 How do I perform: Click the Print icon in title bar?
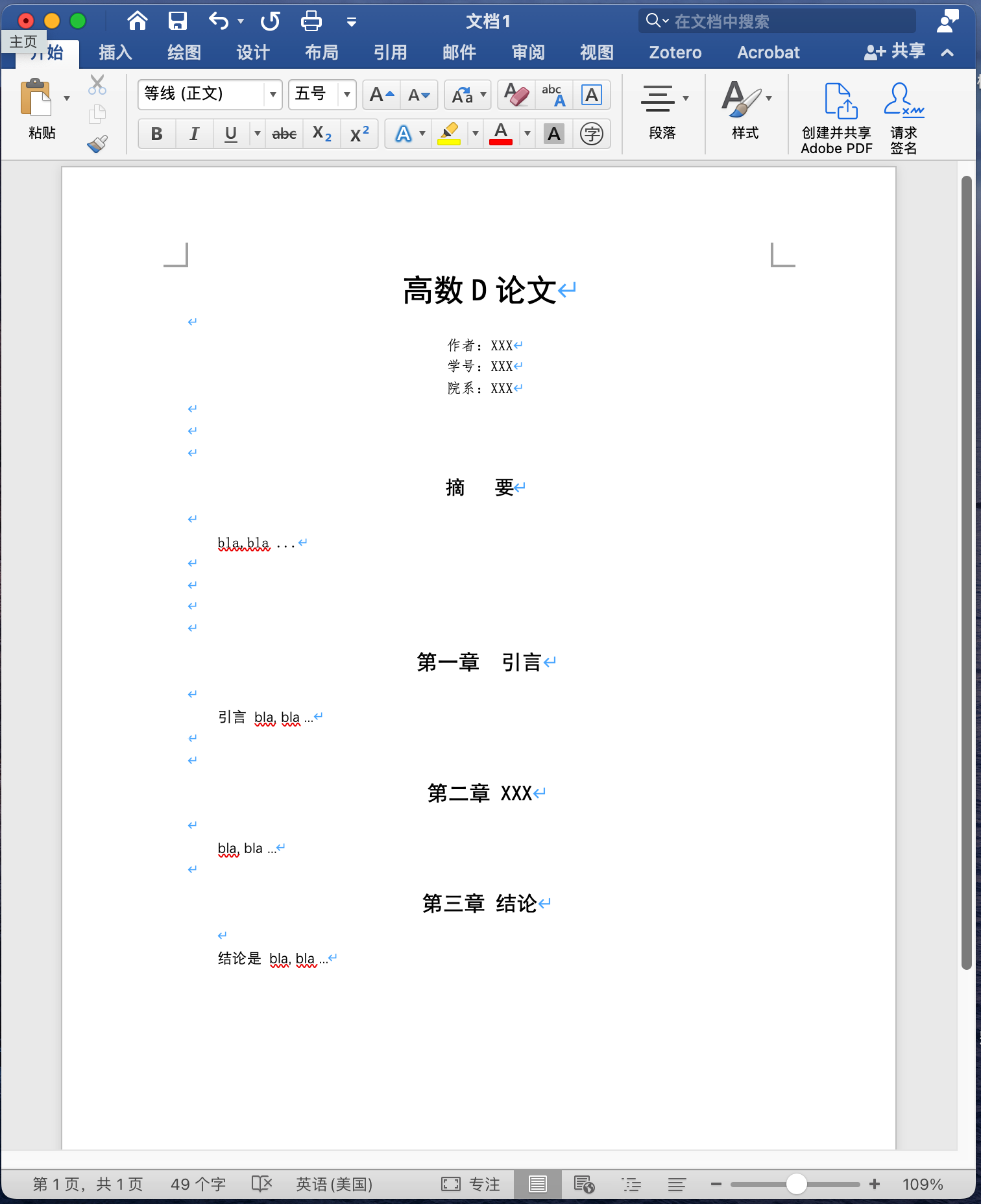point(311,21)
